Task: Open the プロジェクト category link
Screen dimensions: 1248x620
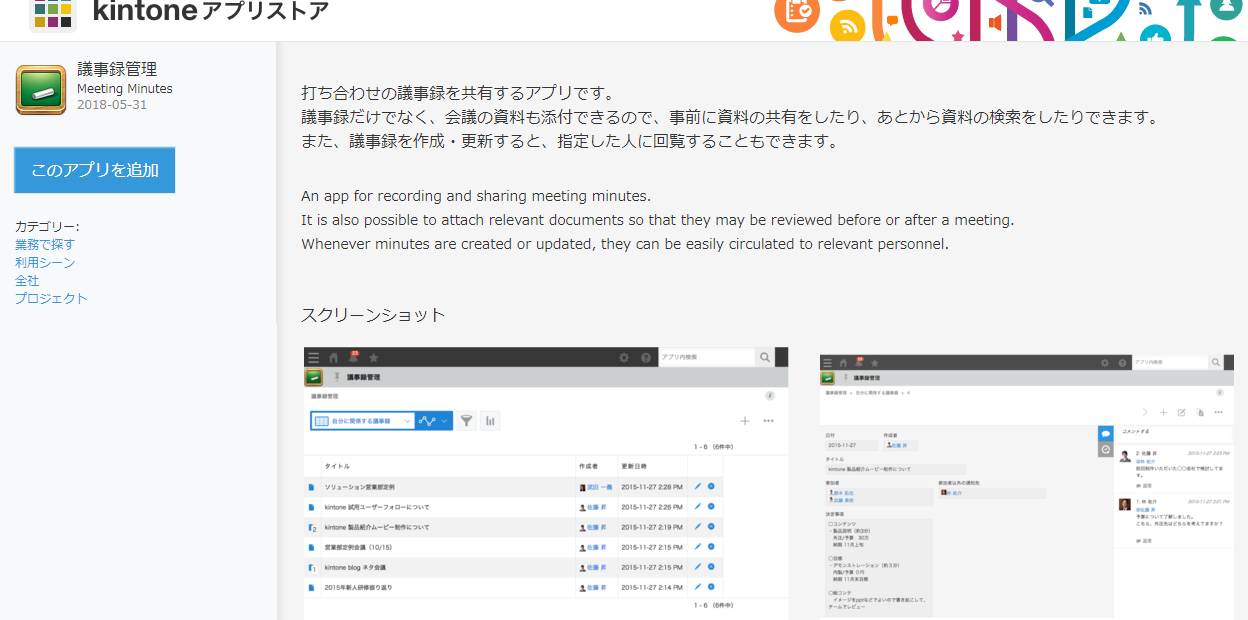Action: pyautogui.click(x=51, y=298)
